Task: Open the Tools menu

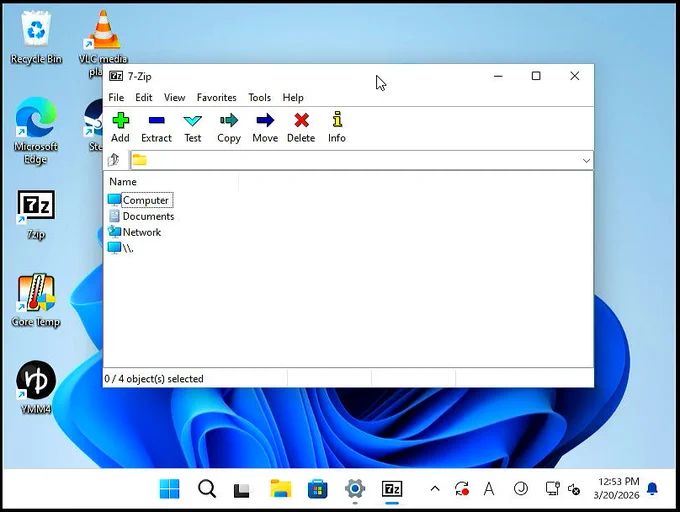Action: coord(259,98)
